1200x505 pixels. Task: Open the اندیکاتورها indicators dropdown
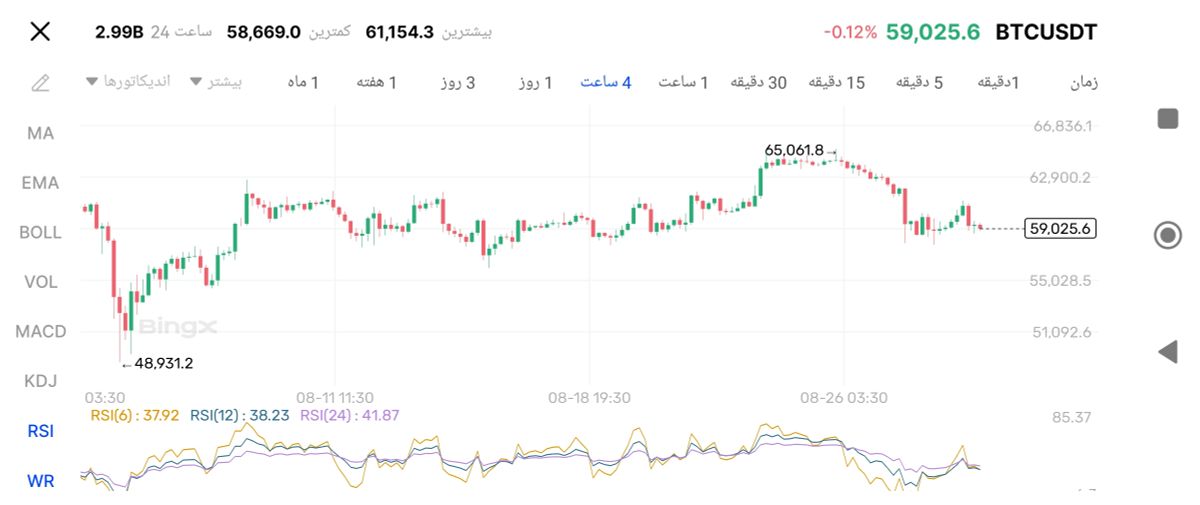click(x=128, y=81)
